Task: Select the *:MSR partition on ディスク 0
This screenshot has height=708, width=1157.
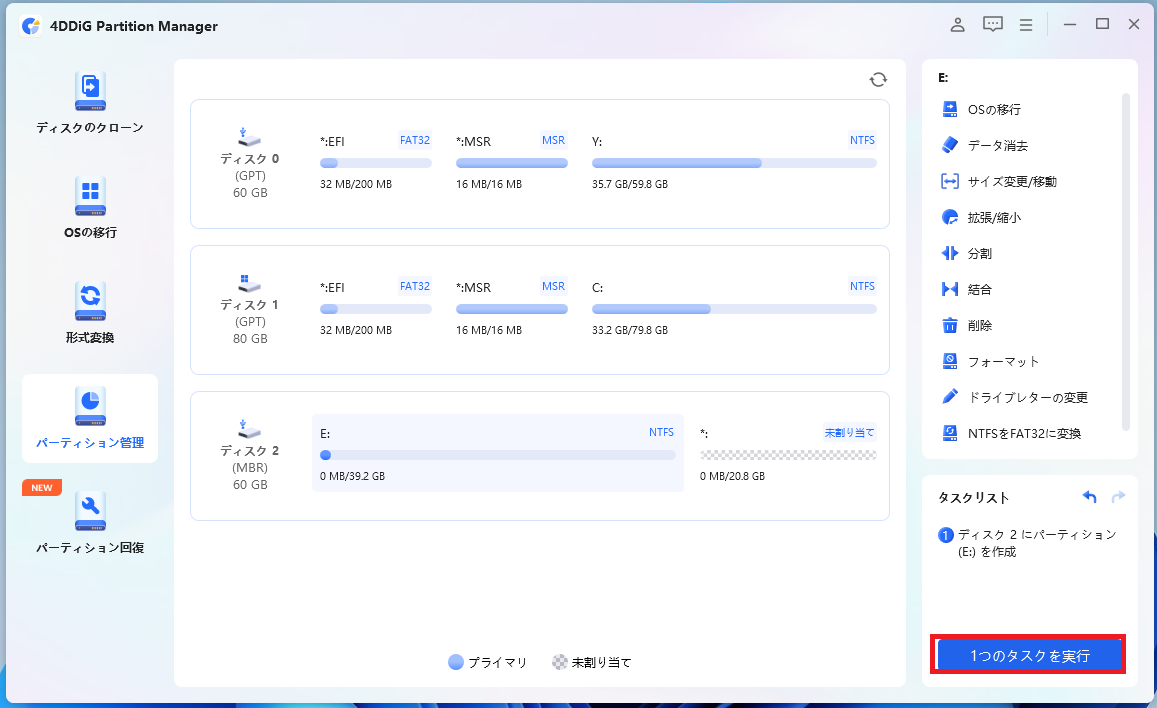Action: 511,162
